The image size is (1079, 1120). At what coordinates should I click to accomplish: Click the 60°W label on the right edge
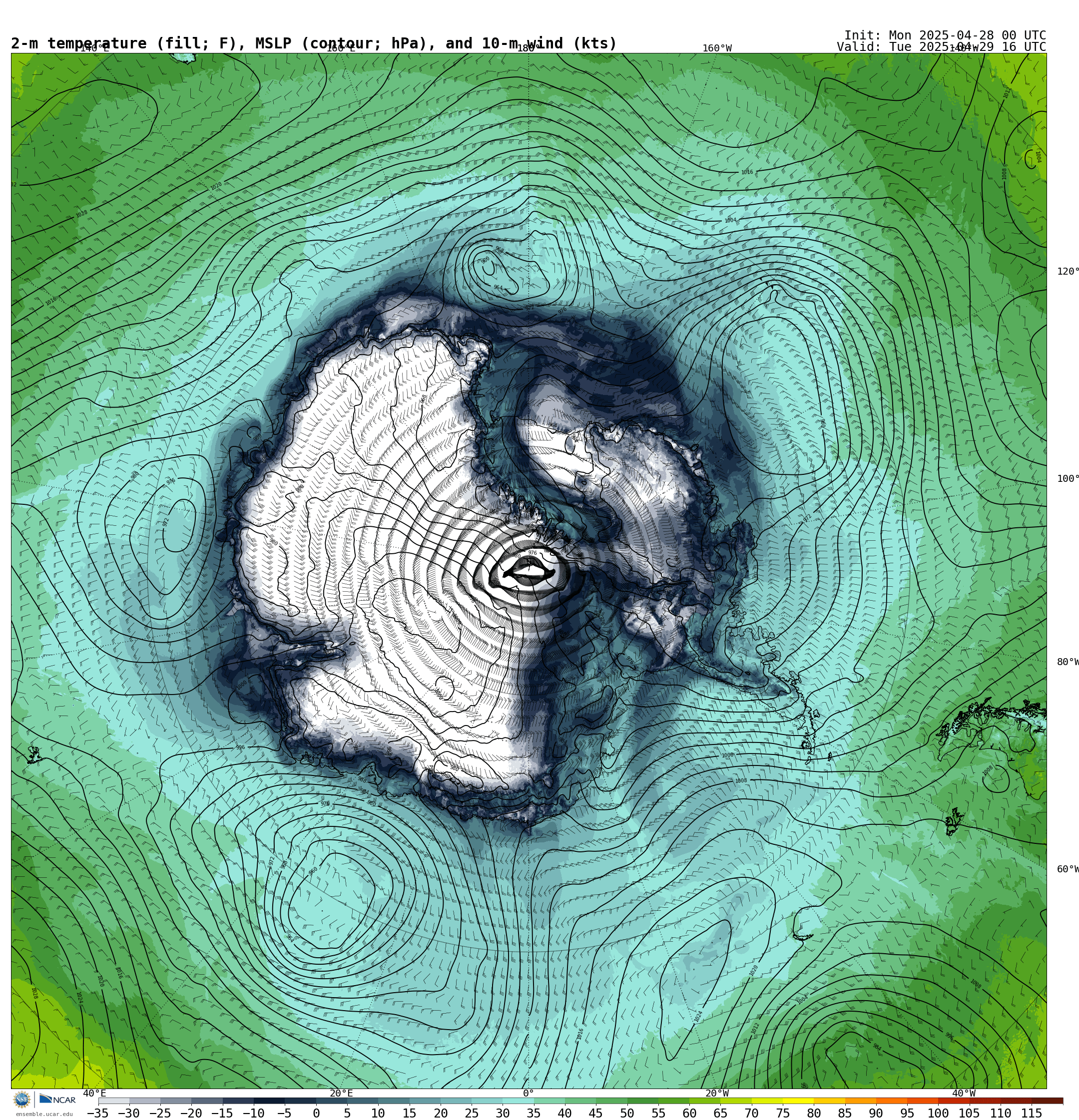pos(1068,869)
